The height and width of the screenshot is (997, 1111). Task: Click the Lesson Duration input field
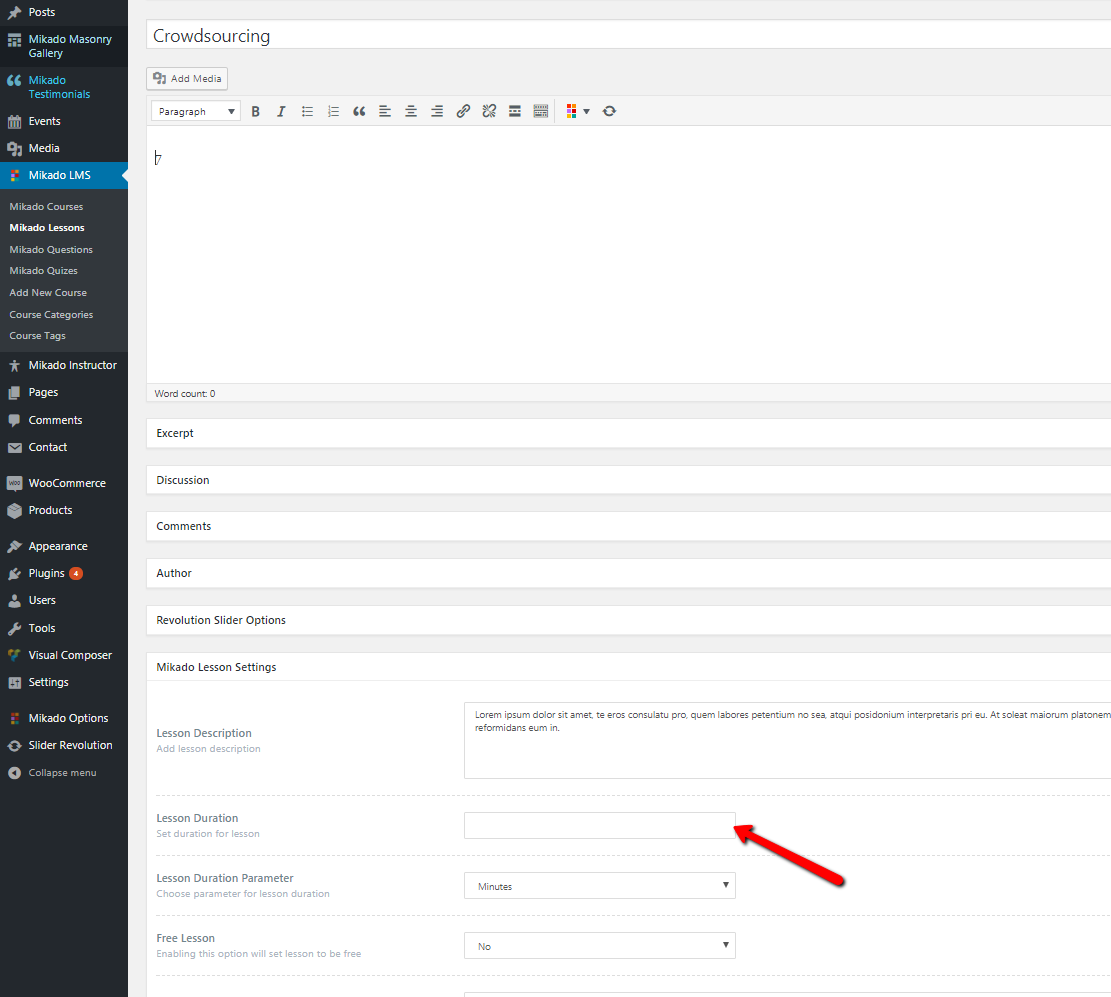(x=599, y=826)
